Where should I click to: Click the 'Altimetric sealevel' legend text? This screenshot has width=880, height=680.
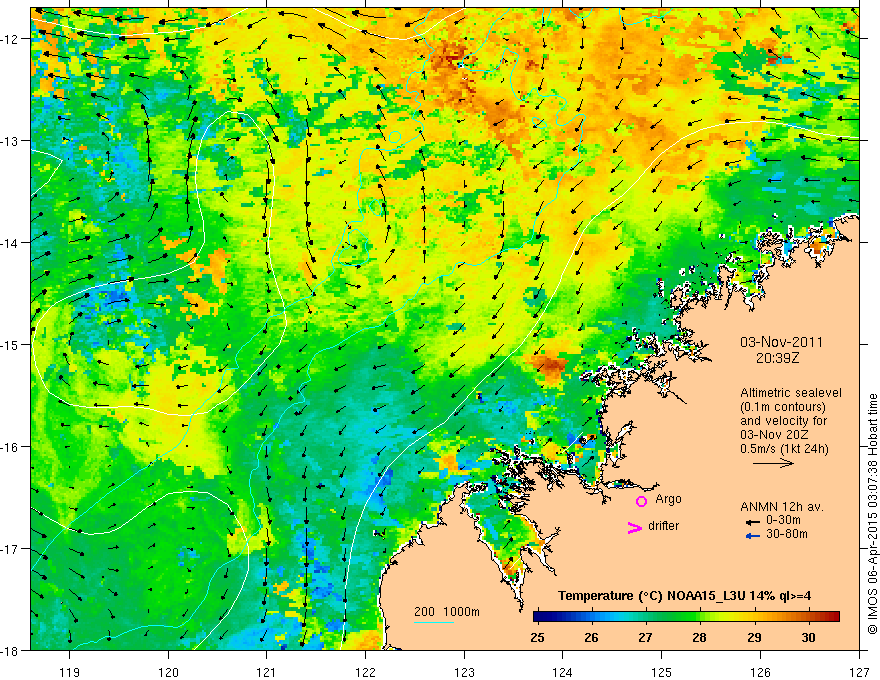point(791,393)
